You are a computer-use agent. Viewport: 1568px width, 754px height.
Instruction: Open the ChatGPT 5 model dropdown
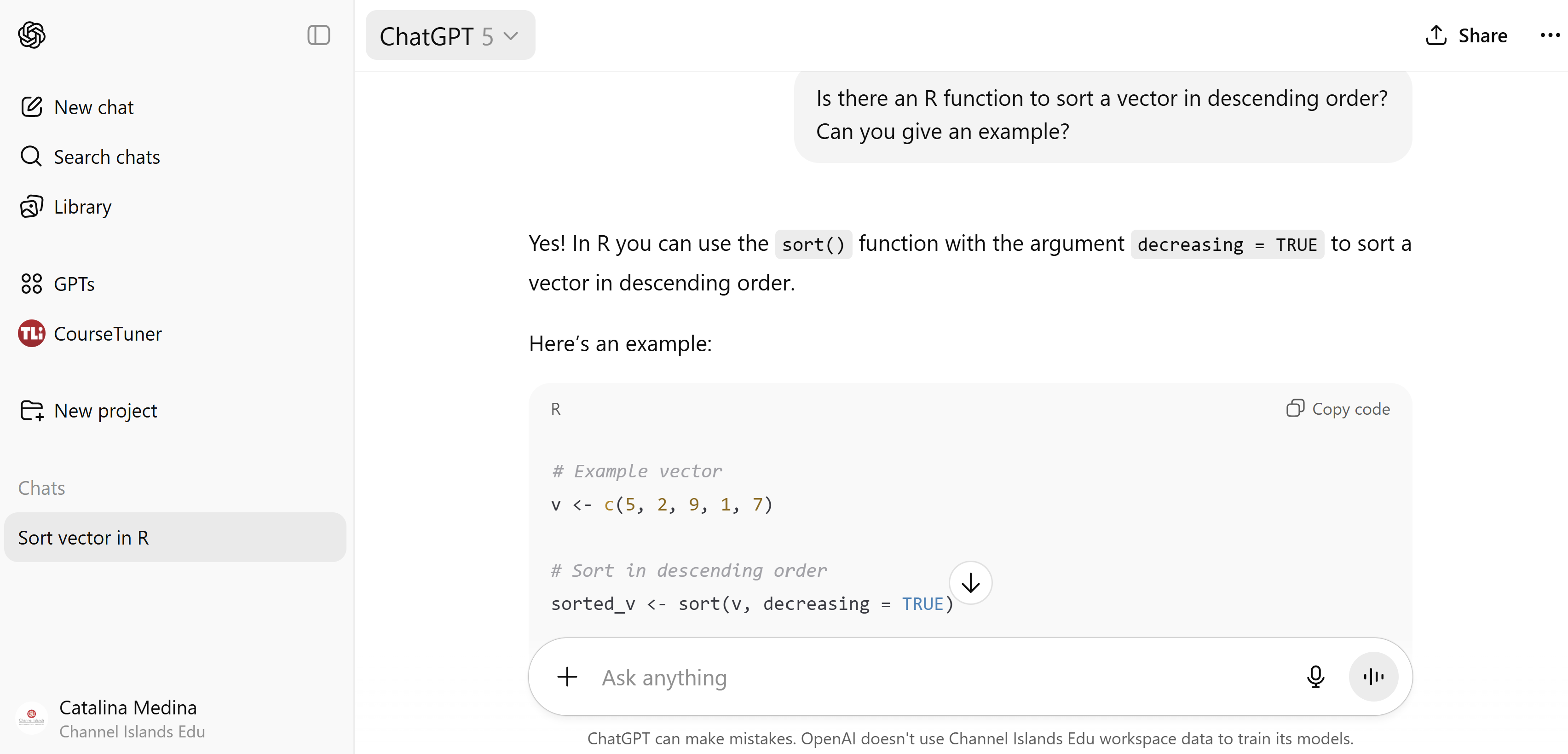(450, 36)
